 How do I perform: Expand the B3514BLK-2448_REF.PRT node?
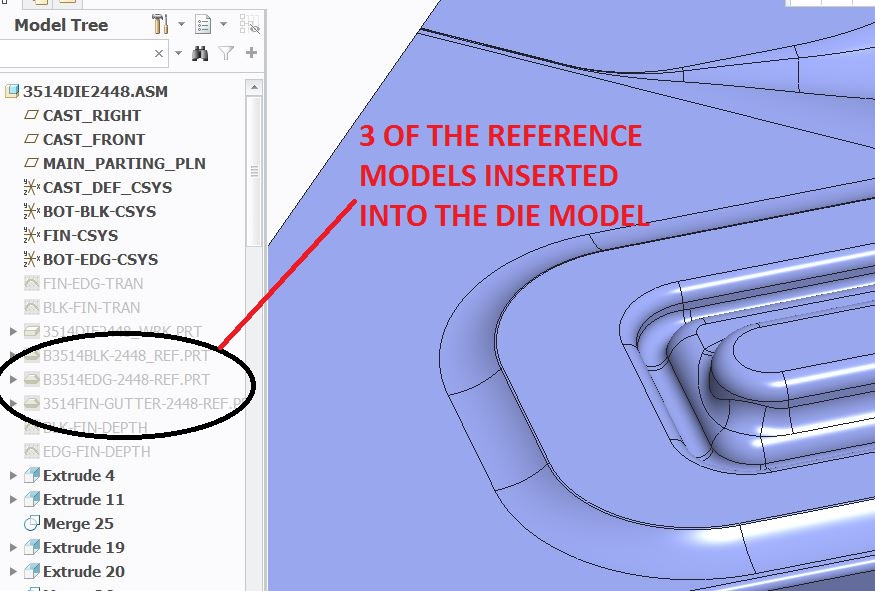[x=11, y=355]
